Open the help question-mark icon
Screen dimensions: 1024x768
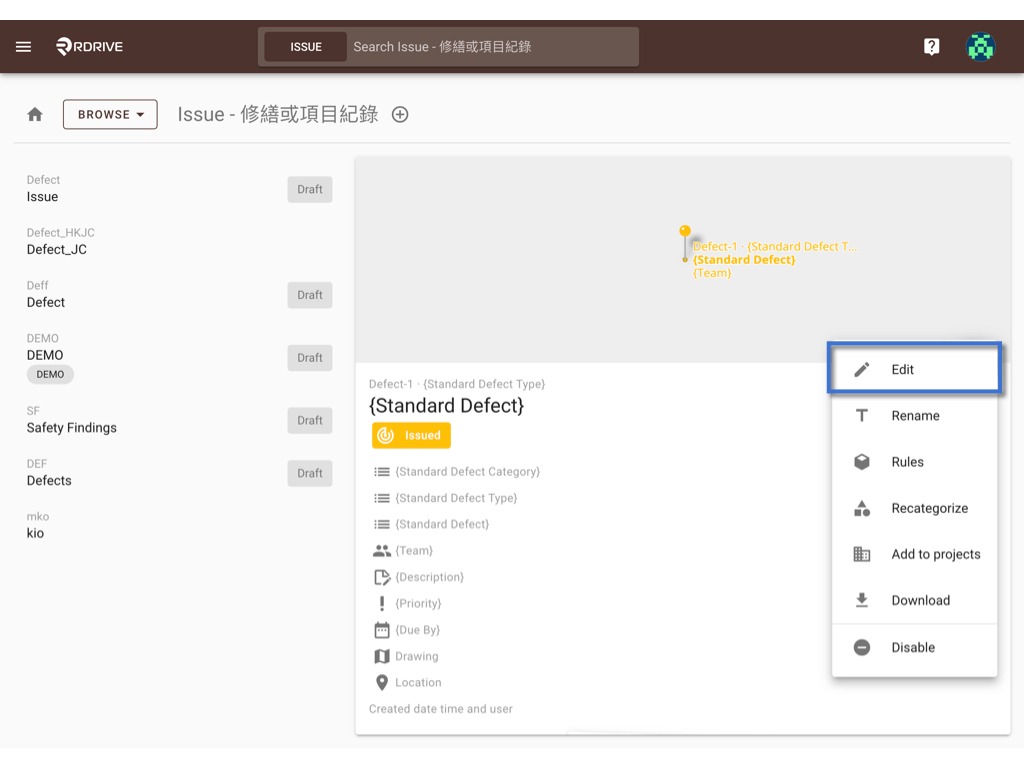[931, 46]
